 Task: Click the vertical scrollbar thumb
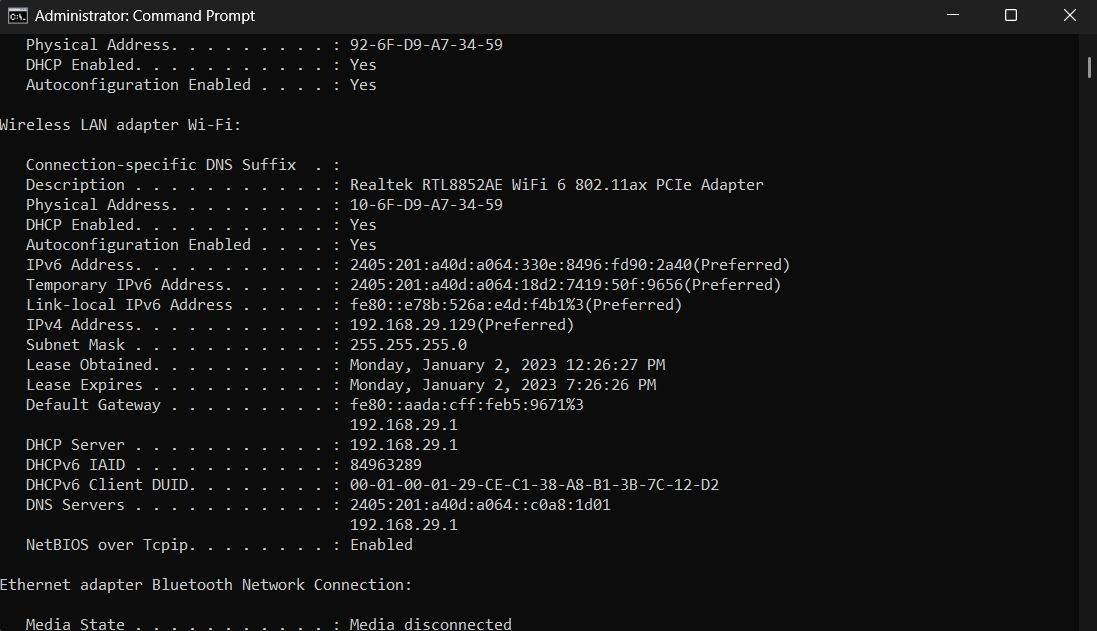(x=1089, y=67)
